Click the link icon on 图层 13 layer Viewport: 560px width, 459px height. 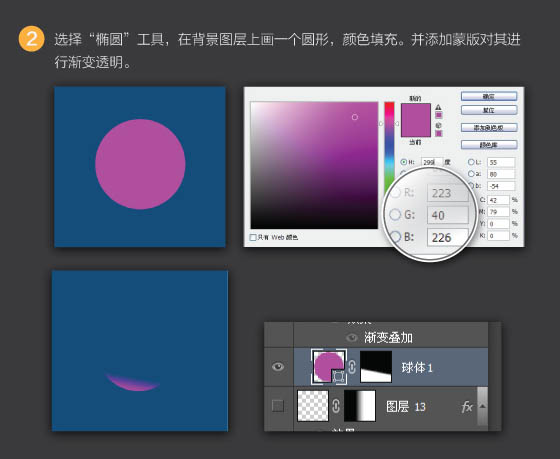(x=336, y=406)
